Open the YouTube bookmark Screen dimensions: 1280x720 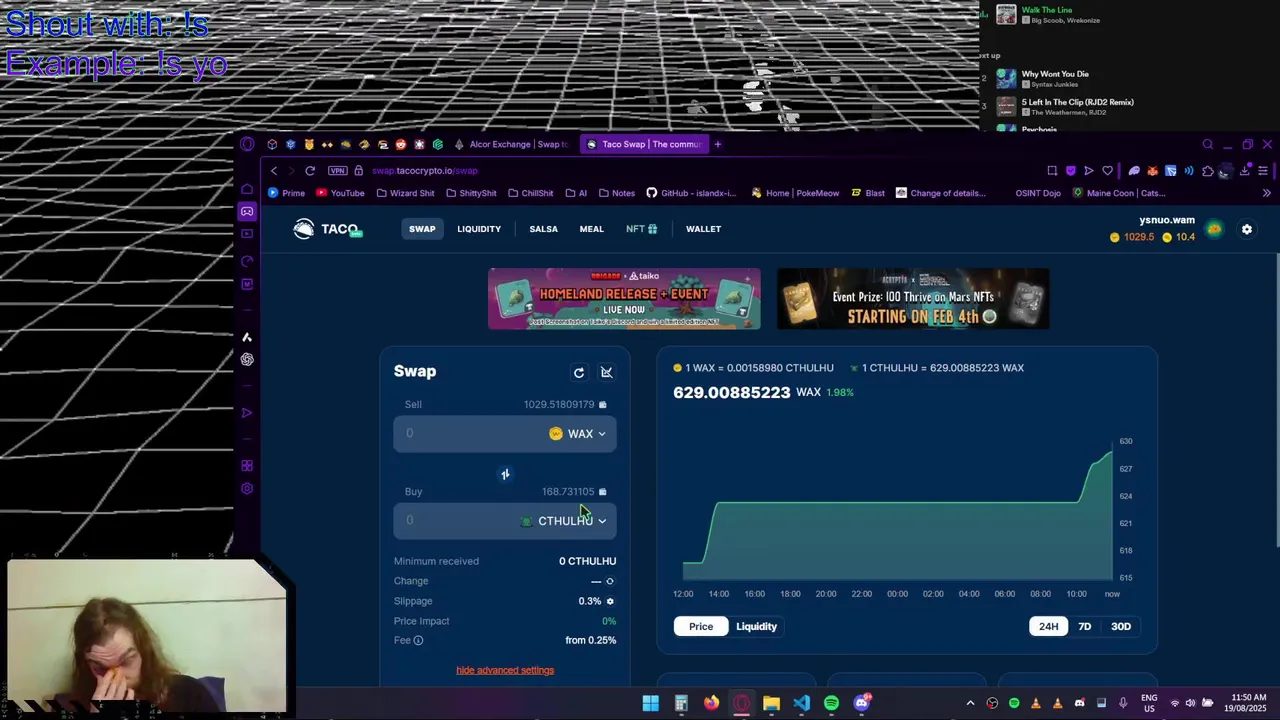click(x=340, y=193)
